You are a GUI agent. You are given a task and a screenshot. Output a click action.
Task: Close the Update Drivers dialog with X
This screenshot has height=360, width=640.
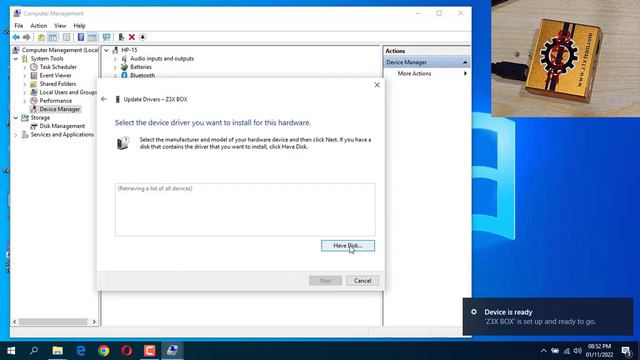(x=377, y=85)
